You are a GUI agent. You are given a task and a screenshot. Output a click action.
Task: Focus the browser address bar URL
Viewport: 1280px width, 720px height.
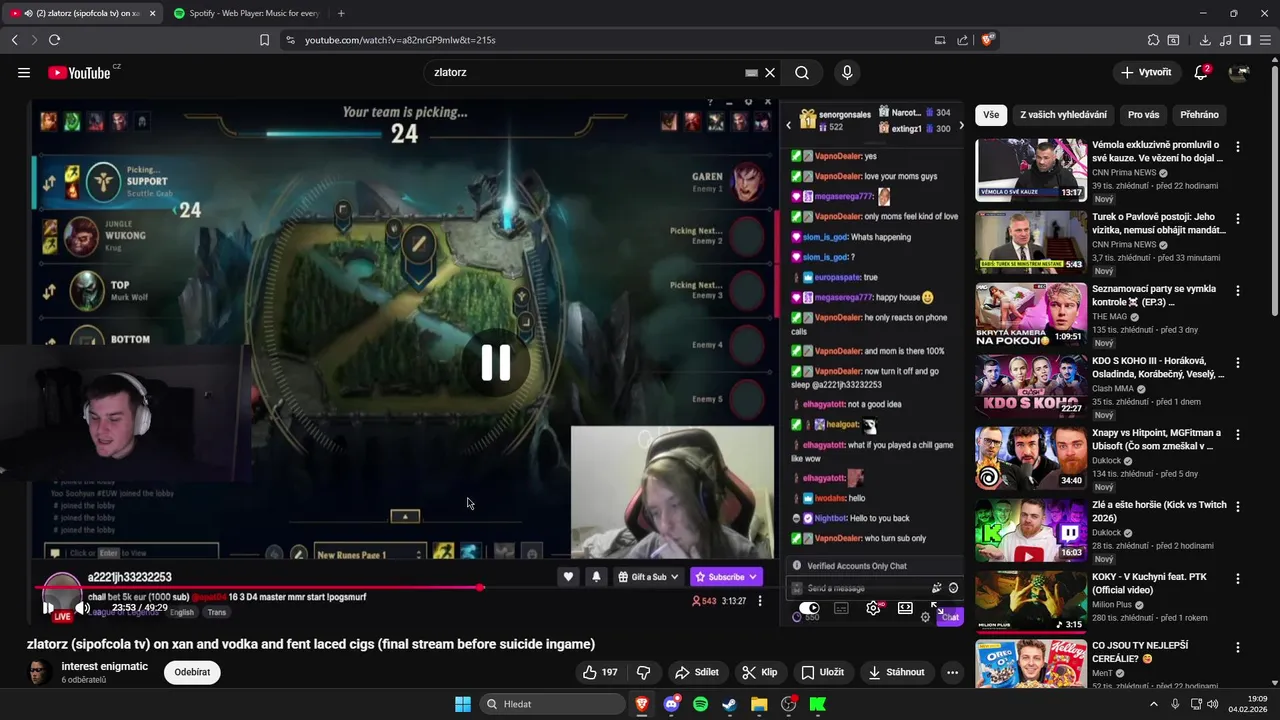point(400,40)
